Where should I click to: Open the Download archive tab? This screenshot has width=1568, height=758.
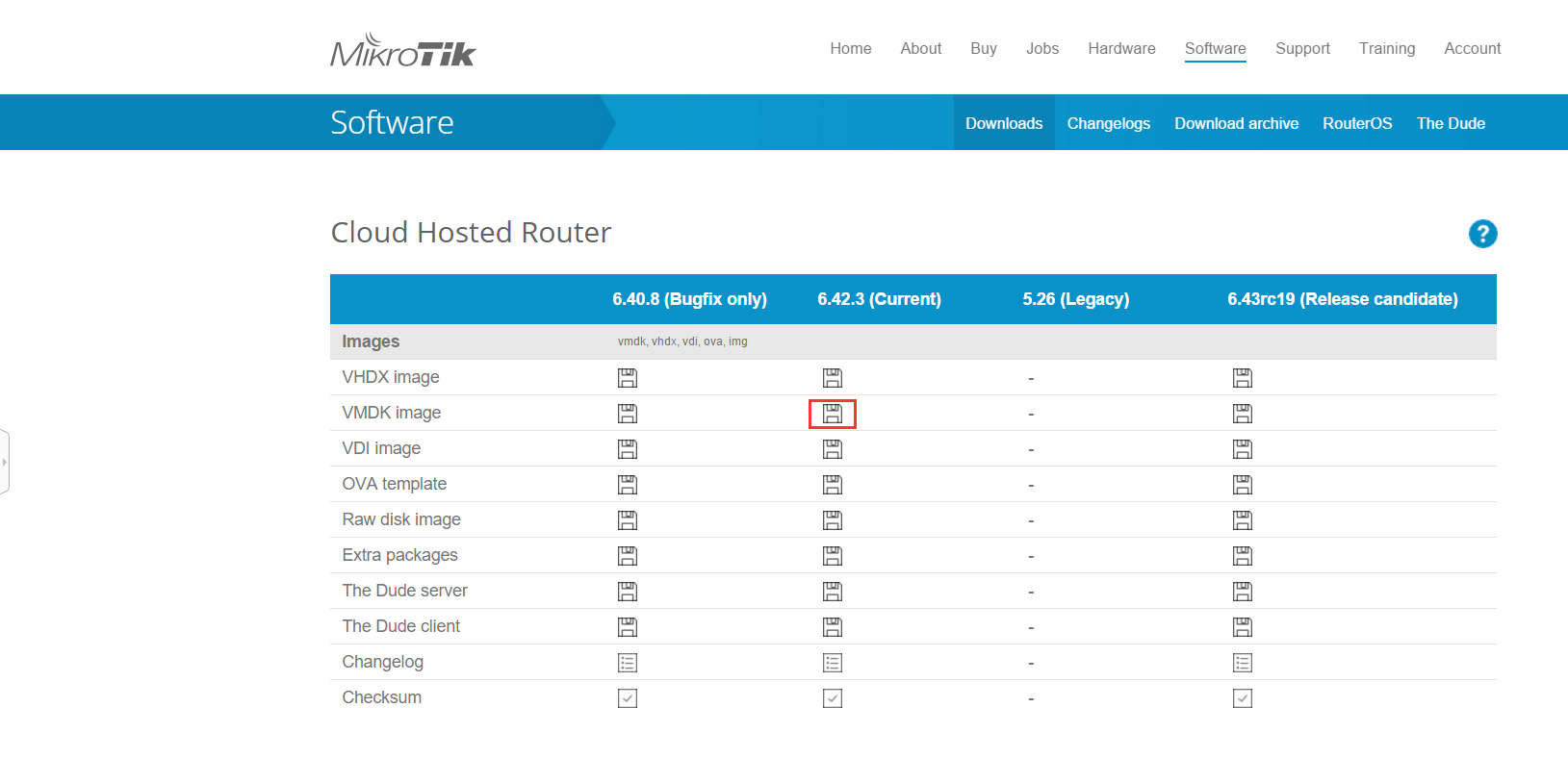tap(1237, 122)
